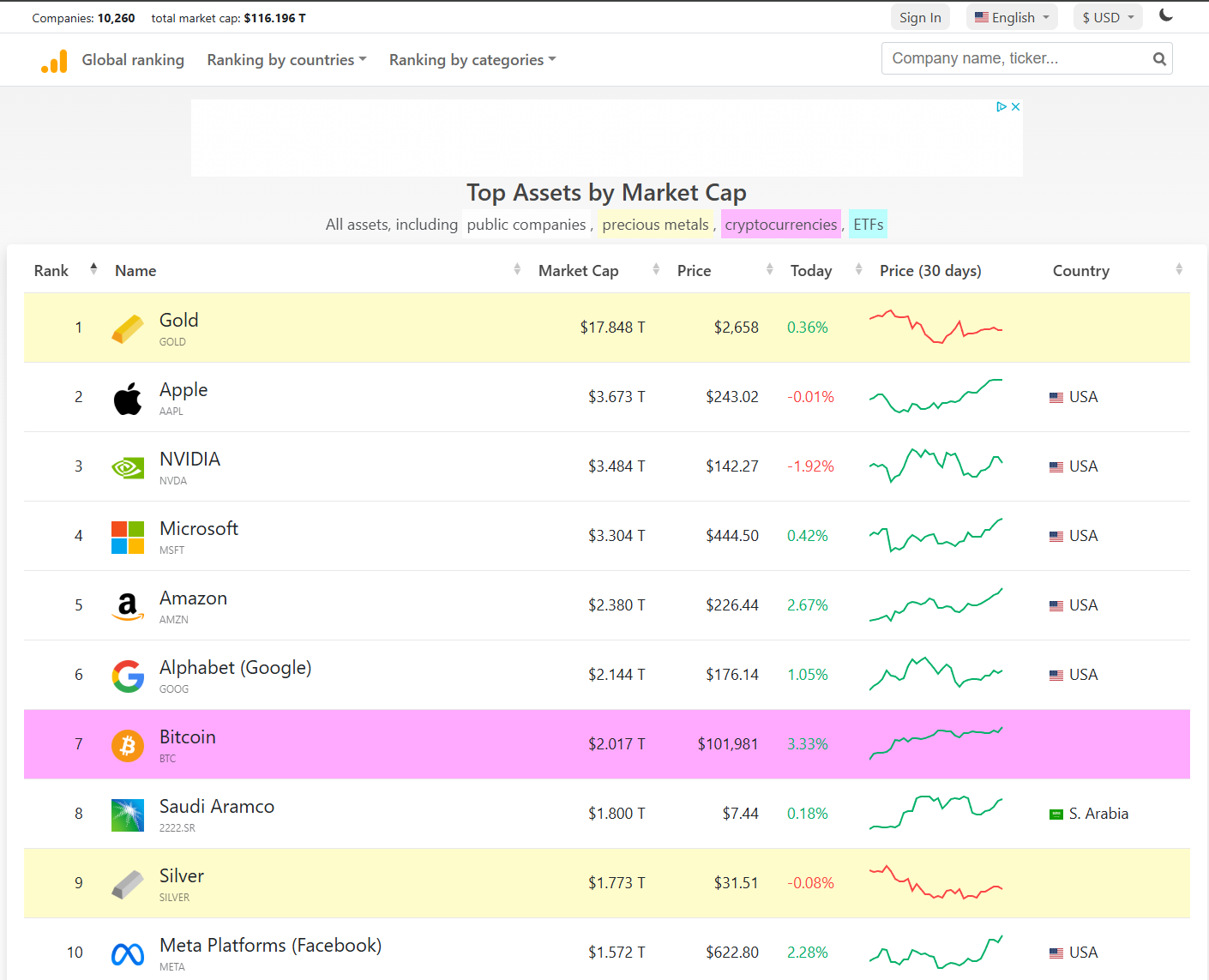Screen dimensions: 1209x980
Task: Click NVIDIA's 30-day price chart
Action: click(x=935, y=466)
